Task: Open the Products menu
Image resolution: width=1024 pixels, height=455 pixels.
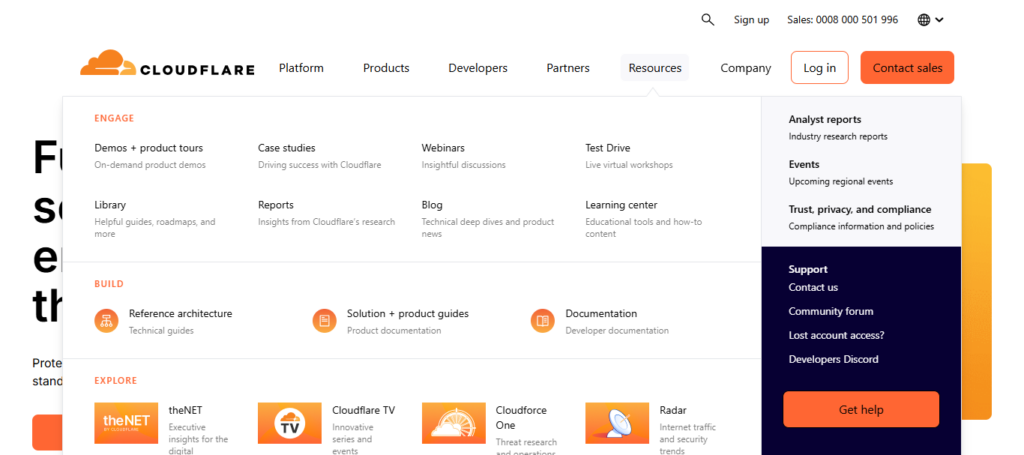Action: point(386,68)
